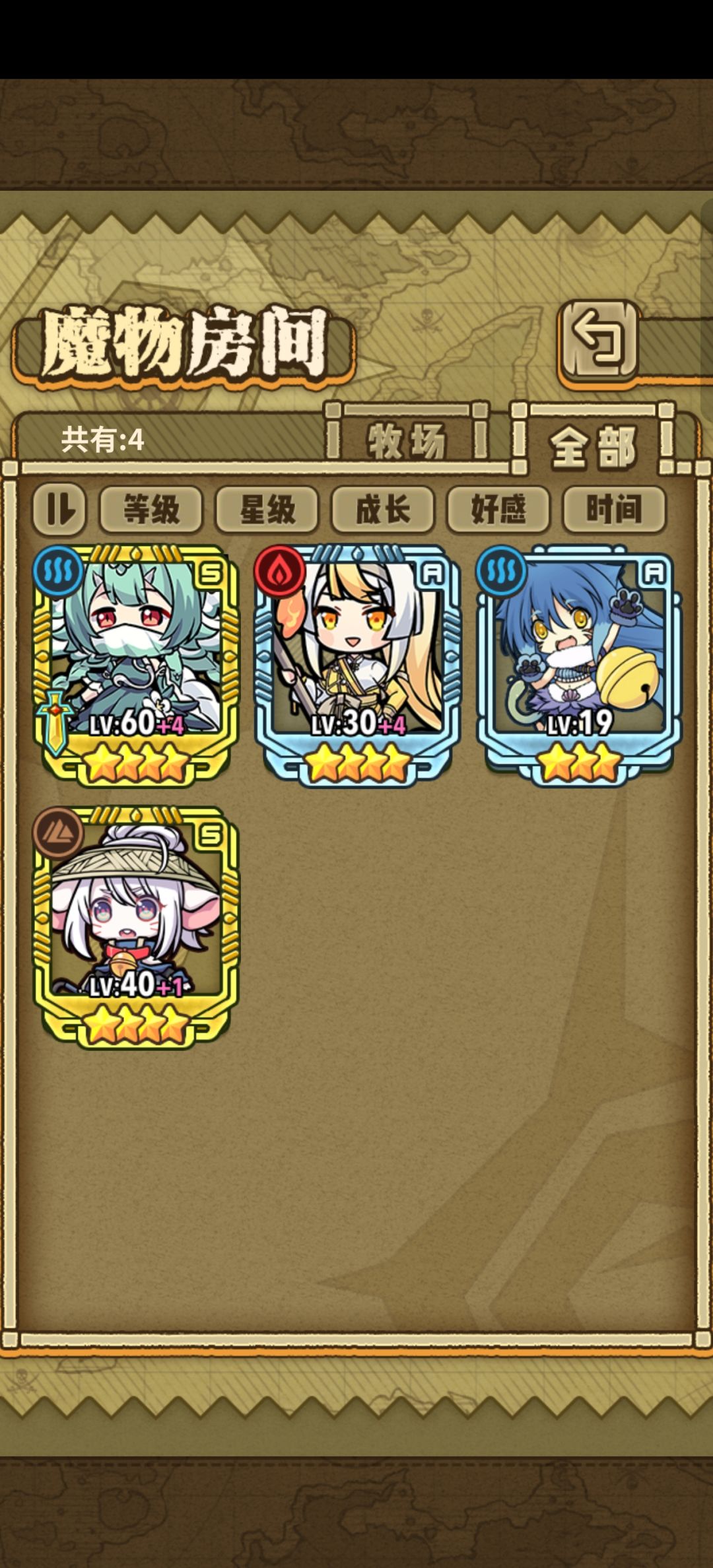The width and height of the screenshot is (713, 1568).
Task: Sort monsters by 好感
Action: coord(498,510)
